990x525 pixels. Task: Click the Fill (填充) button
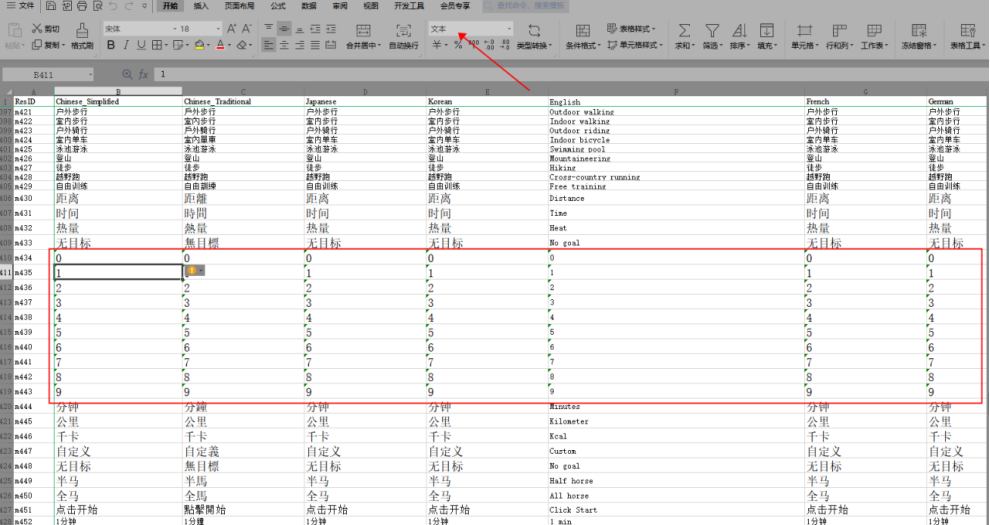pyautogui.click(x=766, y=37)
